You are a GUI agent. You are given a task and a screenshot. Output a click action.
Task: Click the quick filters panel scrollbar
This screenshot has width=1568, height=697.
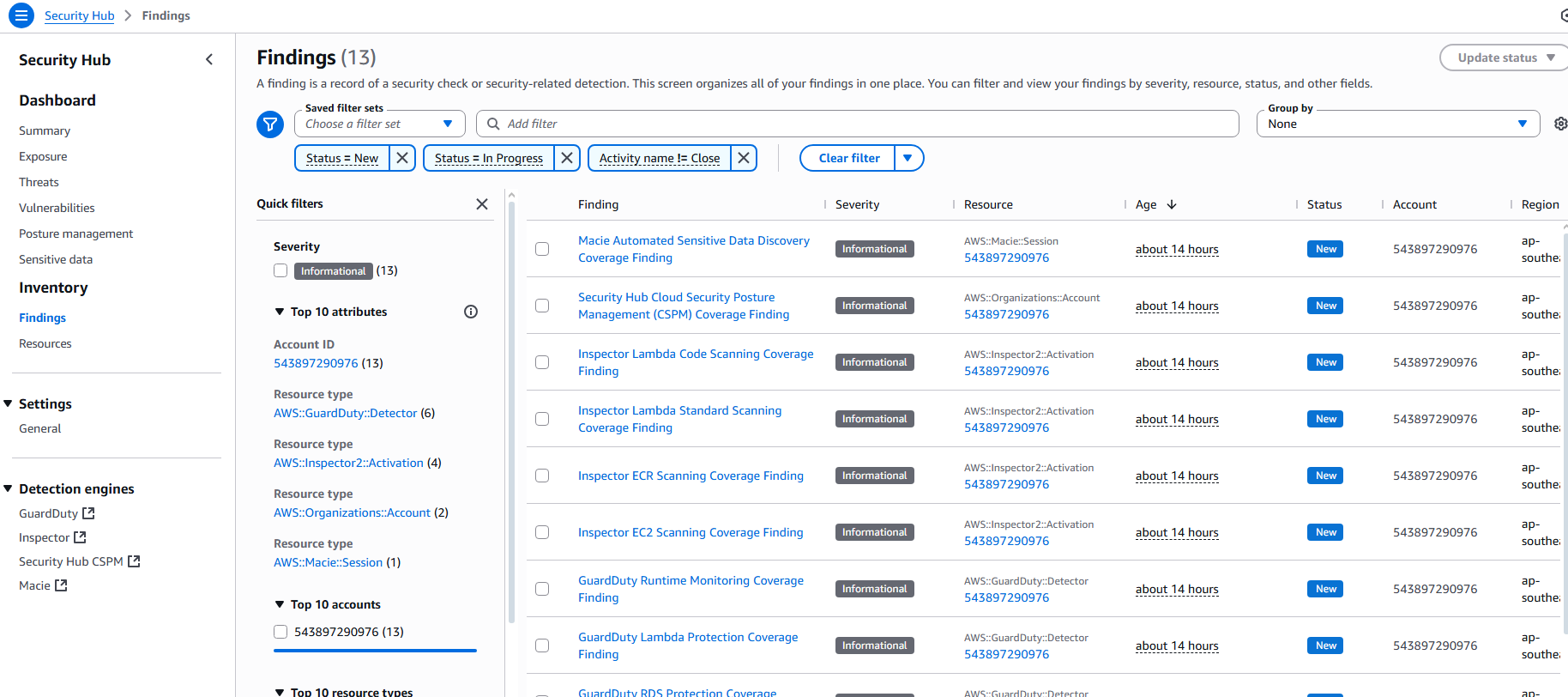pos(511,412)
